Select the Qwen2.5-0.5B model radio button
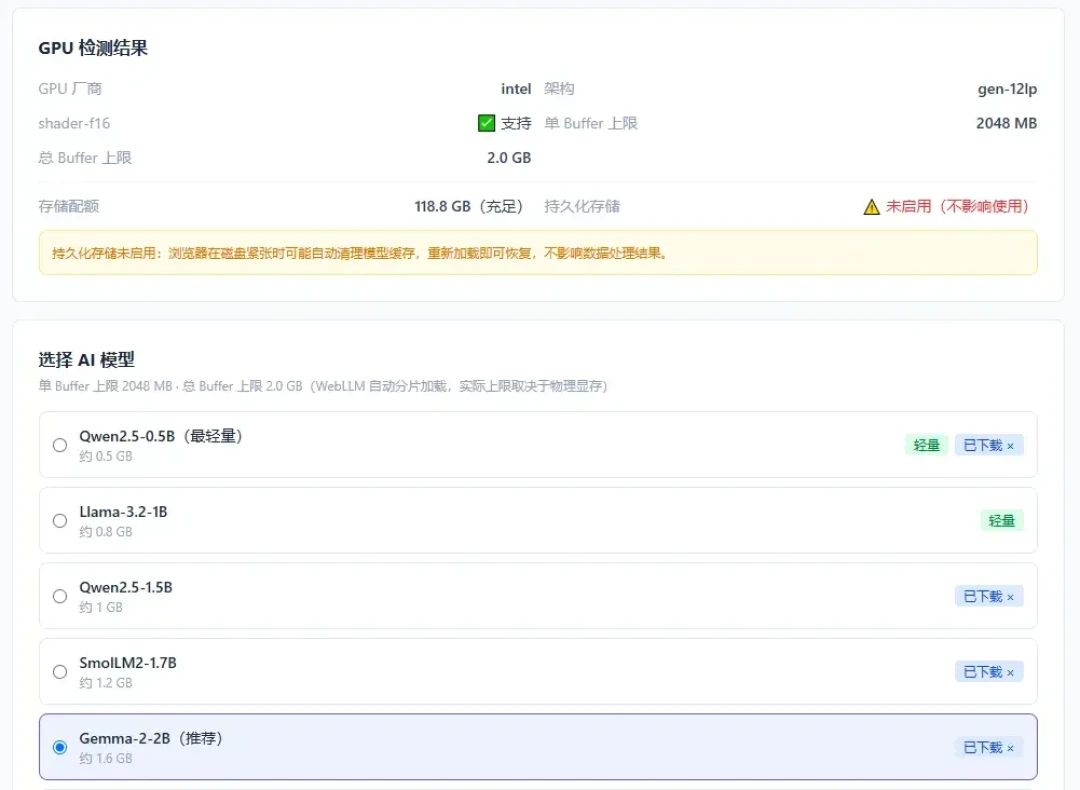This screenshot has width=1080, height=790. pos(60,445)
